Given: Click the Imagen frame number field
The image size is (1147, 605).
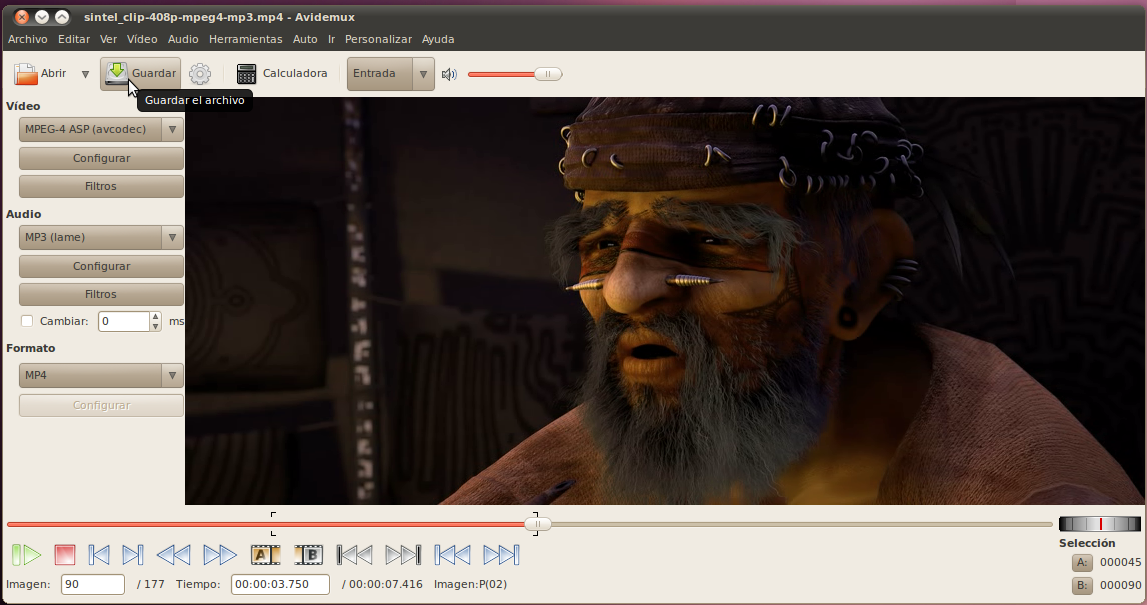Looking at the screenshot, I should click(x=93, y=585).
